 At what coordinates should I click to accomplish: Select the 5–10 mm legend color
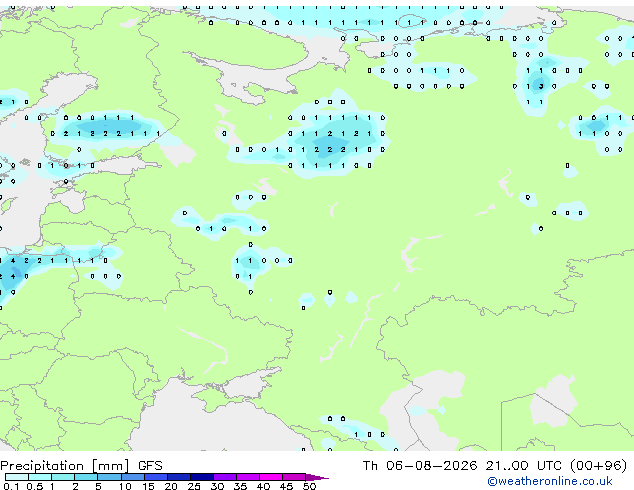pyautogui.click(x=109, y=477)
